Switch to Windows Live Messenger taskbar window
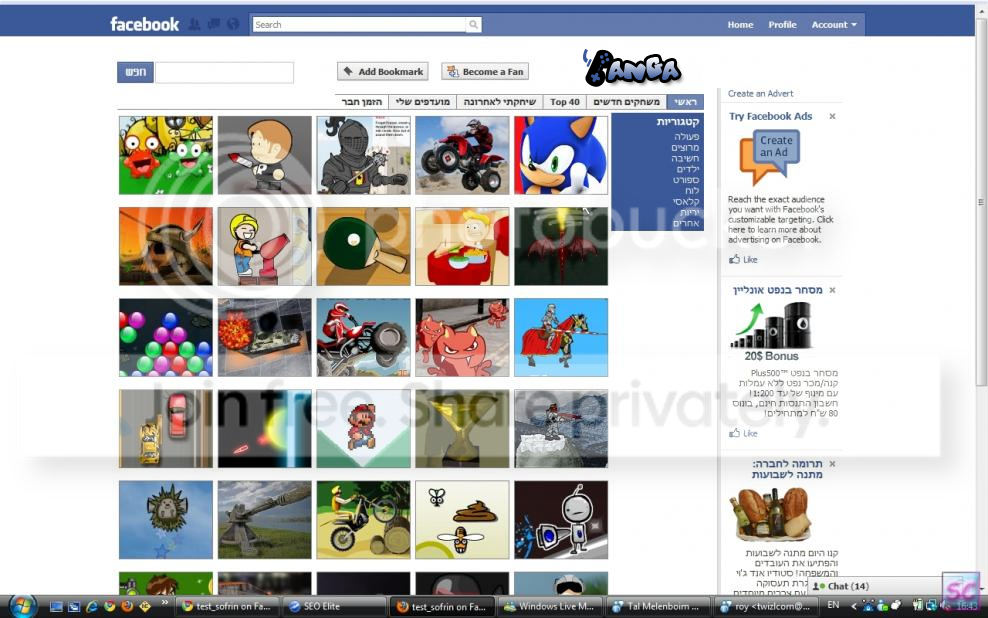This screenshot has height=618, width=988. coord(549,607)
